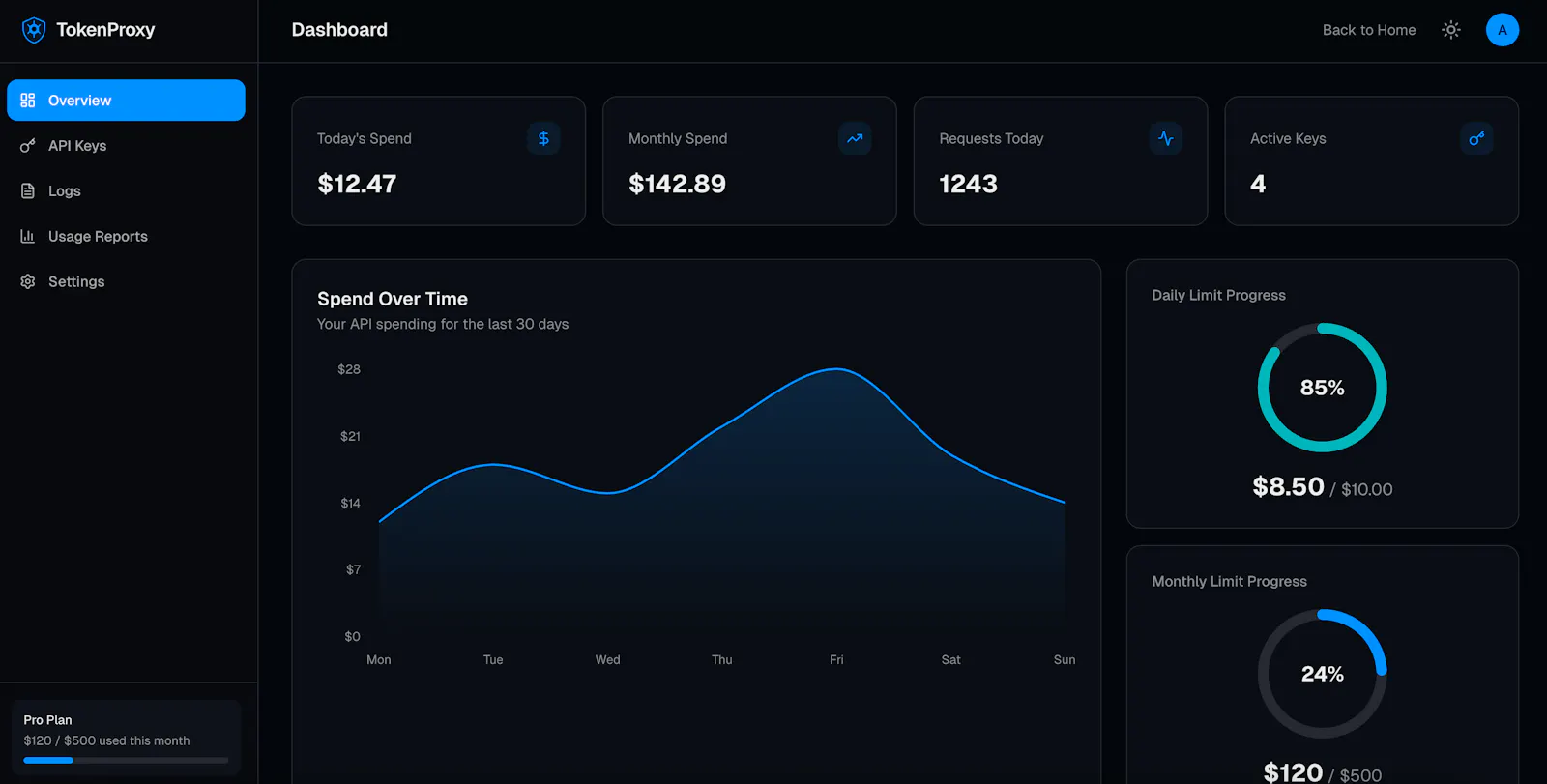1547x784 pixels.
Task: Click the $14 y-axis label
Action: pos(350,503)
